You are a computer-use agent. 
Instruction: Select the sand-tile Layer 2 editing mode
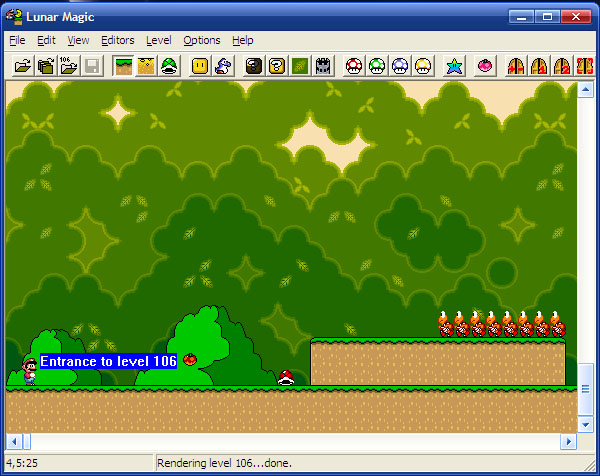(x=146, y=66)
